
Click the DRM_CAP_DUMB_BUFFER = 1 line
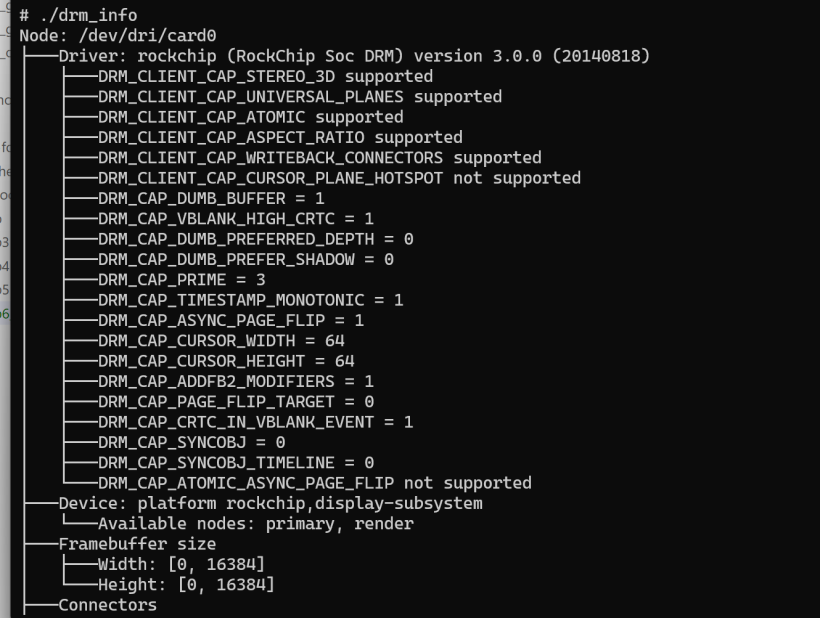[211, 198]
